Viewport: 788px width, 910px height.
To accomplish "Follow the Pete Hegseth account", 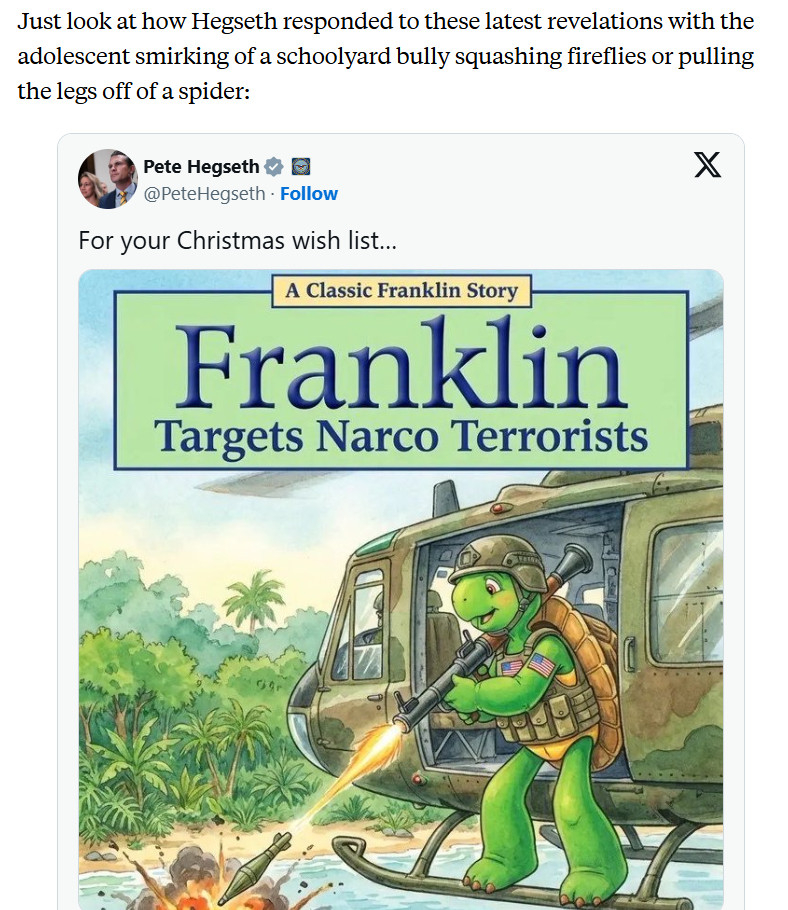I will click(x=309, y=194).
